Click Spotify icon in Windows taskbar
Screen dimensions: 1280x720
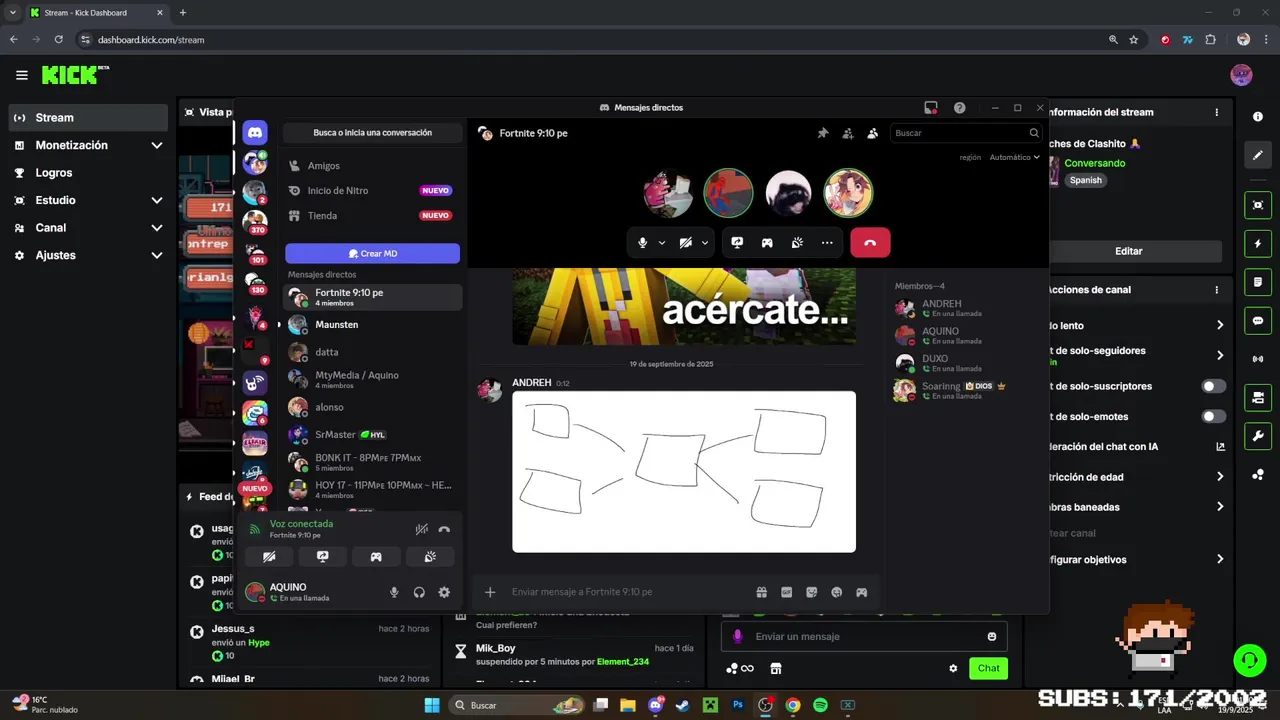820,705
